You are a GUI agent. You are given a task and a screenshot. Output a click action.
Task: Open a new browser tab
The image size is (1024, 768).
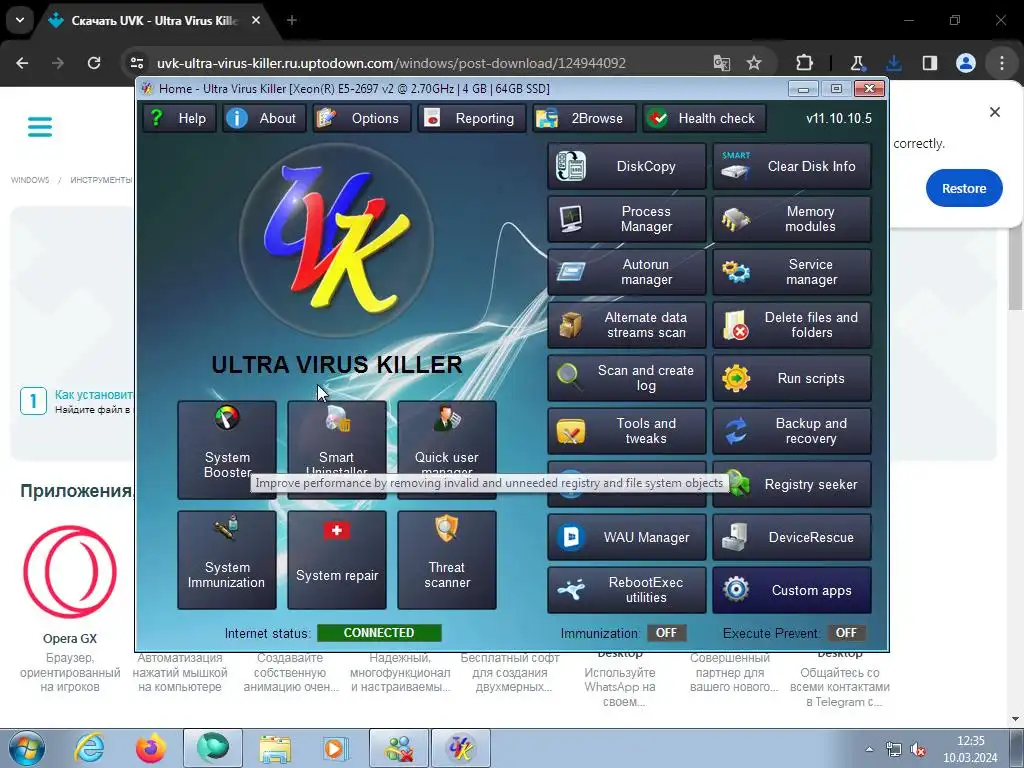(x=292, y=21)
